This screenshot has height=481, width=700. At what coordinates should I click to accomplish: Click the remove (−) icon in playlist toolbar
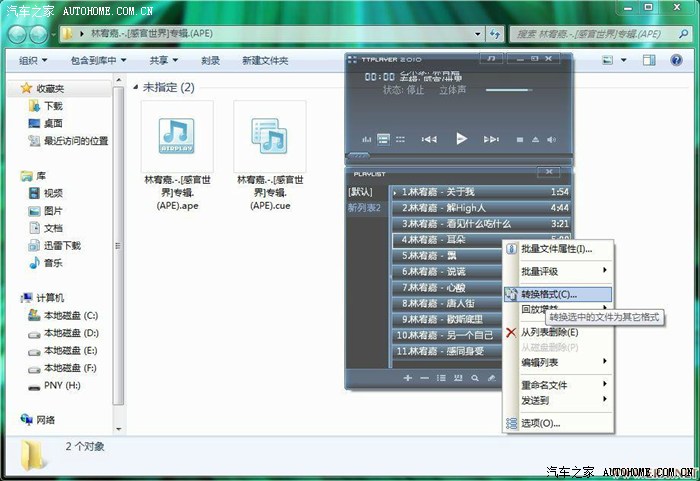[x=424, y=378]
